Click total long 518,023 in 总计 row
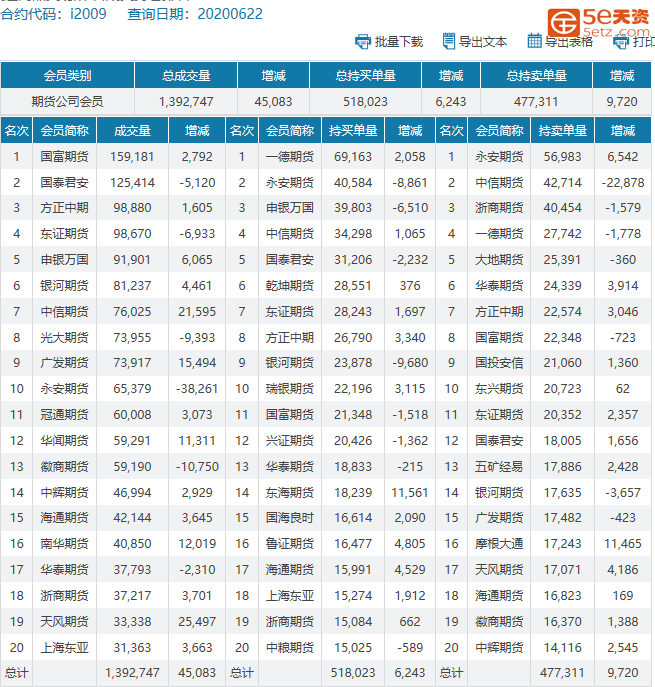Image resolution: width=655 pixels, height=687 pixels. point(353,673)
